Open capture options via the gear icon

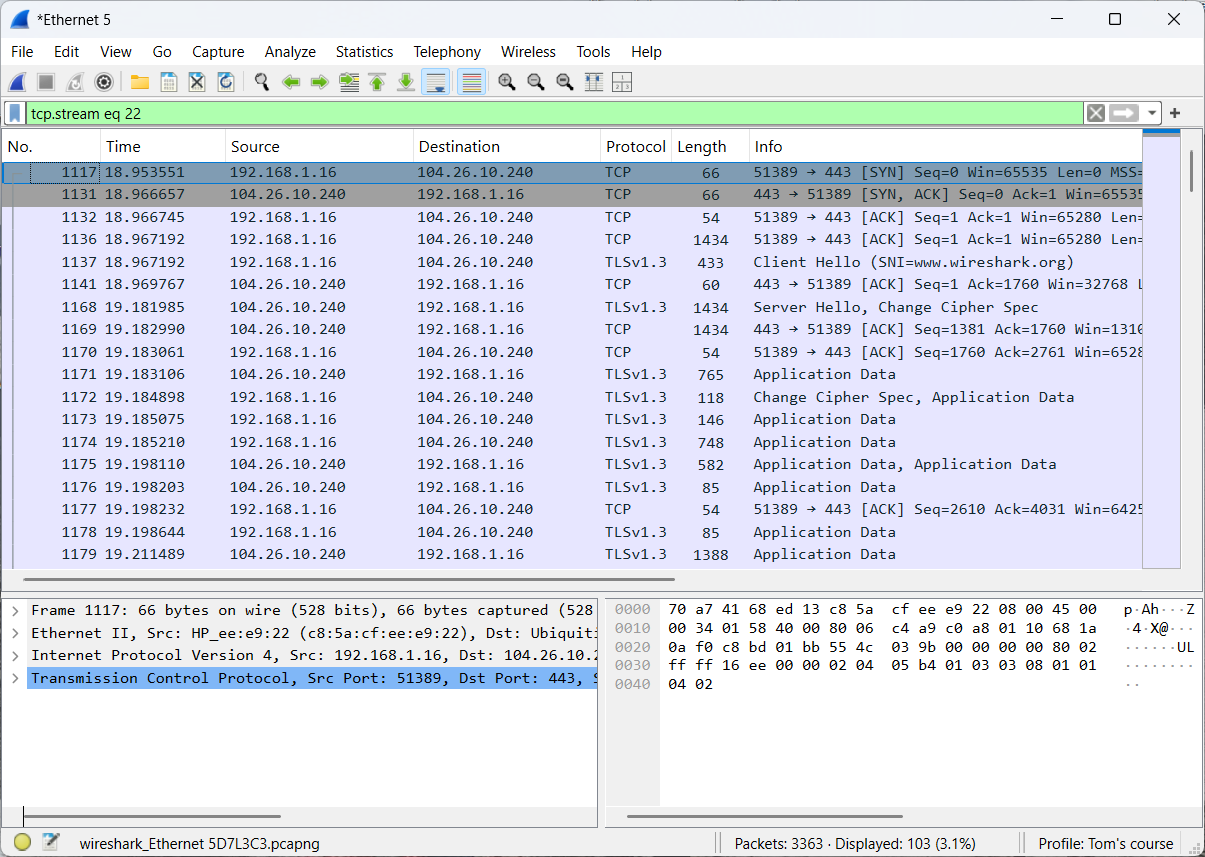point(103,82)
